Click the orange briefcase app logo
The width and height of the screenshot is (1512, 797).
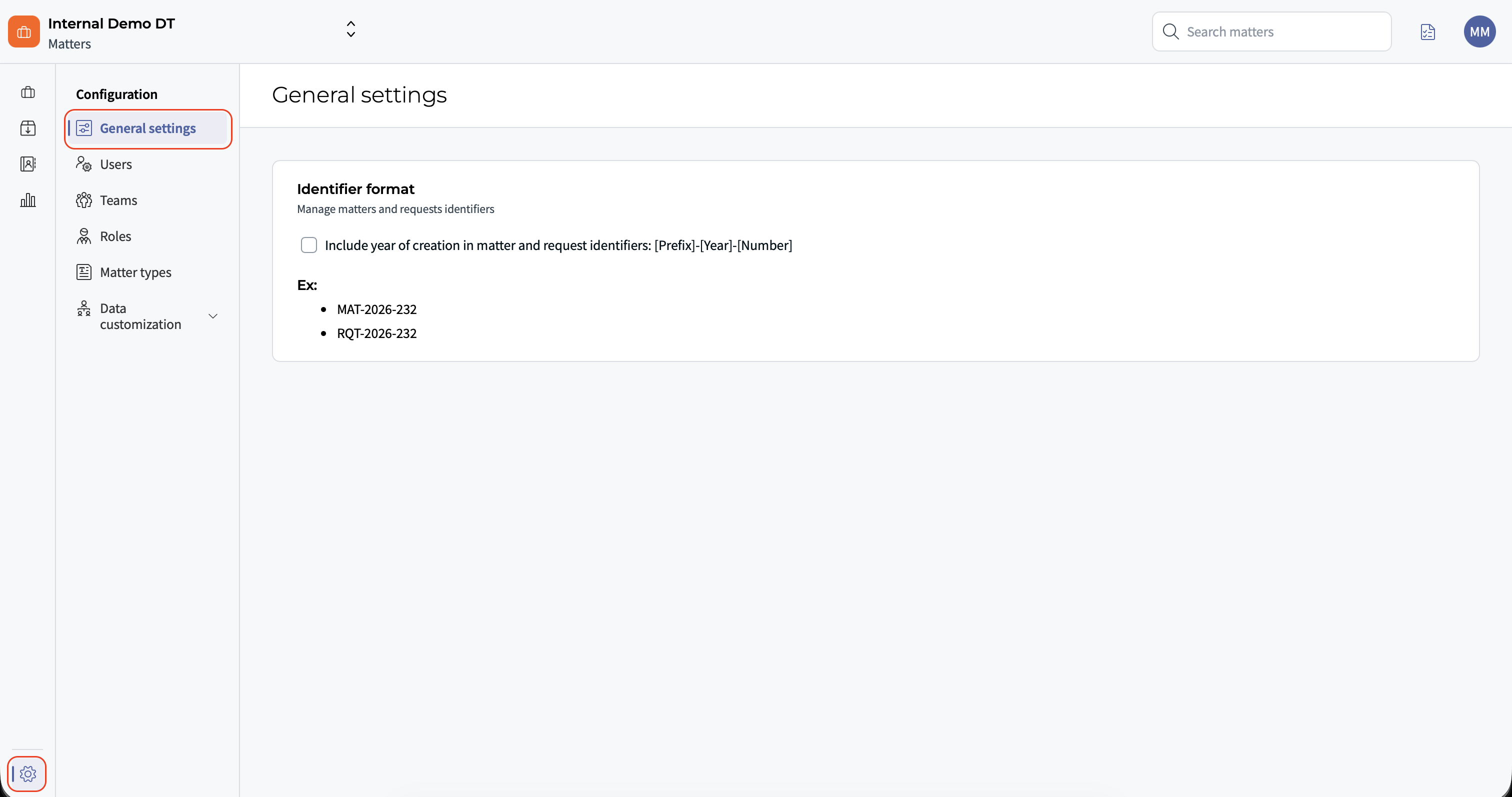click(23, 31)
